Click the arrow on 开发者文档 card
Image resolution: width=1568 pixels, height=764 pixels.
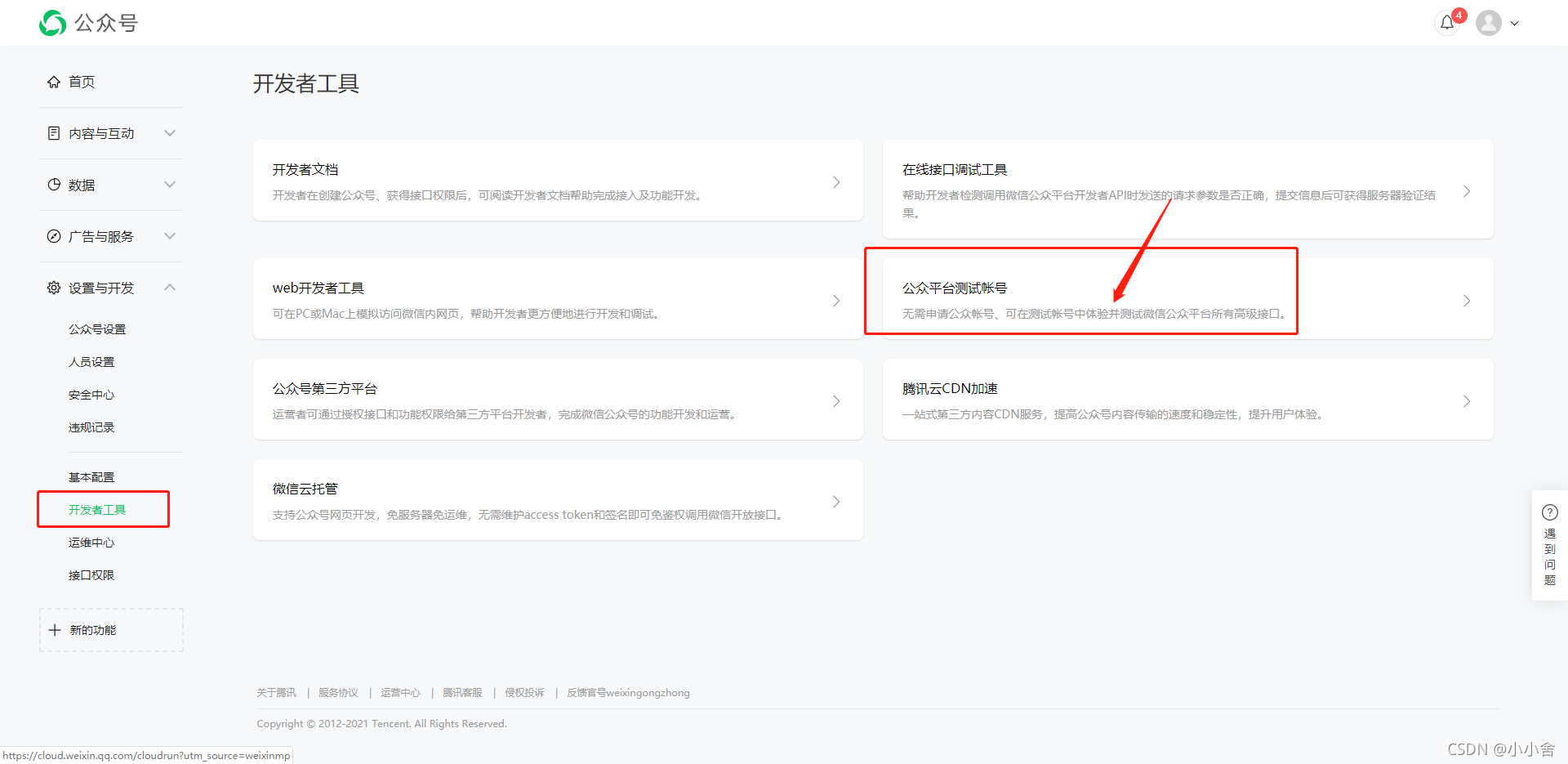pyautogui.click(x=836, y=182)
